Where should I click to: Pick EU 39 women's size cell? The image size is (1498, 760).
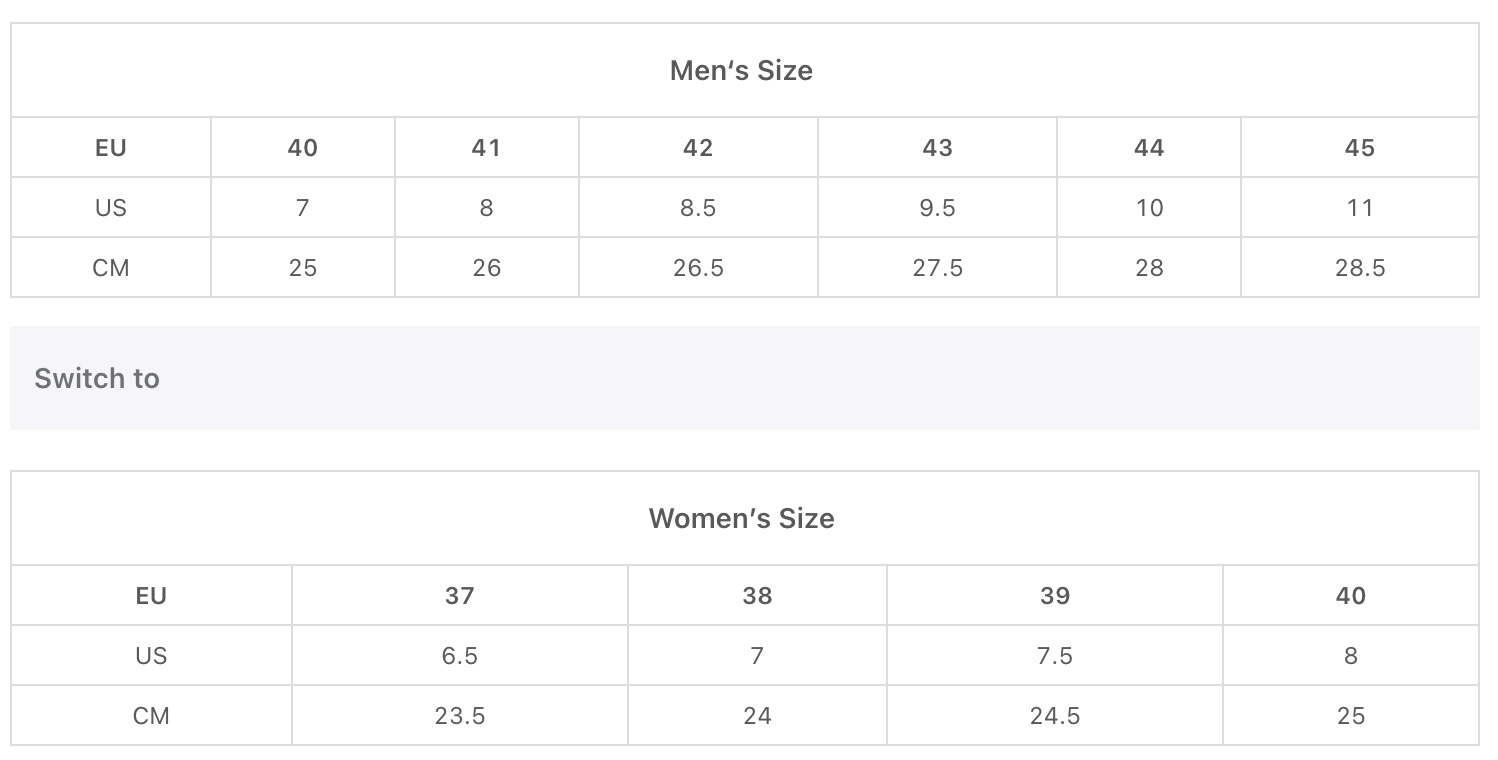tap(1055, 596)
